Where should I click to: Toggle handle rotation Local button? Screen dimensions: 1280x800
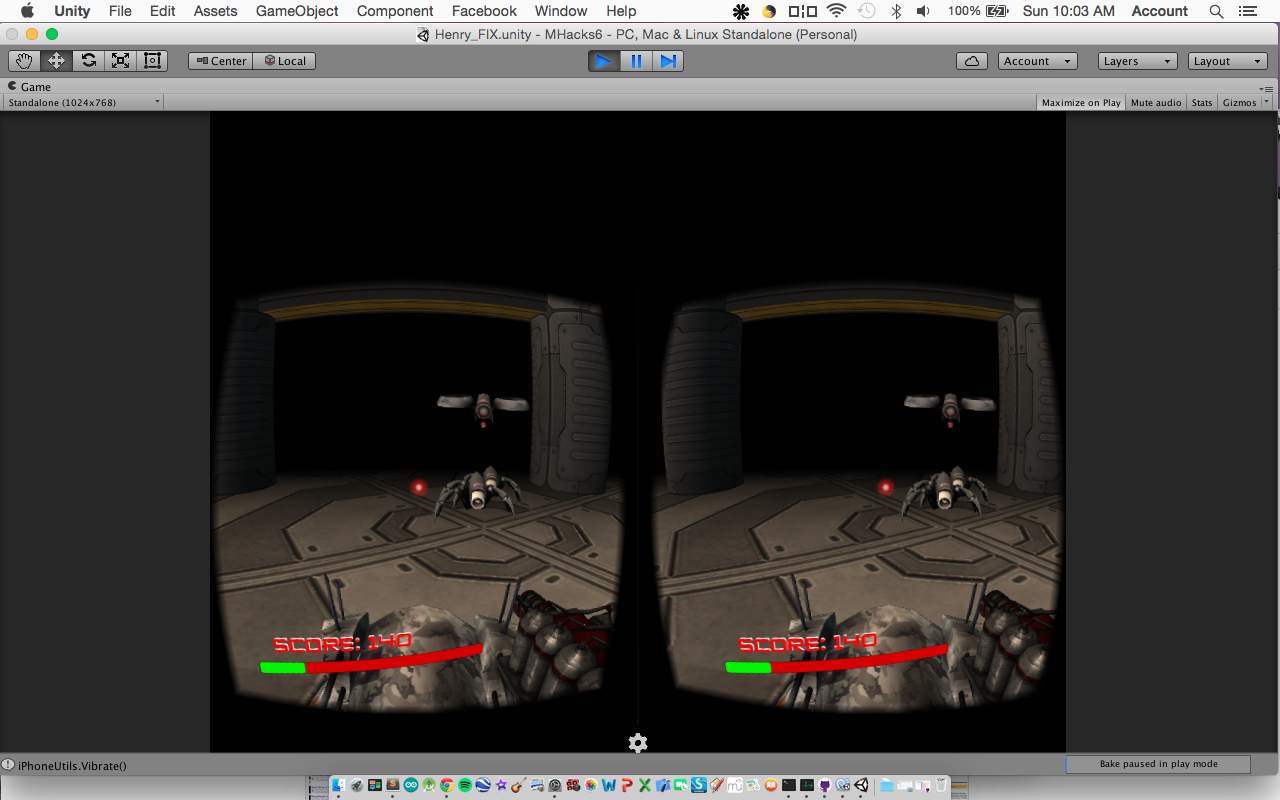(285, 61)
